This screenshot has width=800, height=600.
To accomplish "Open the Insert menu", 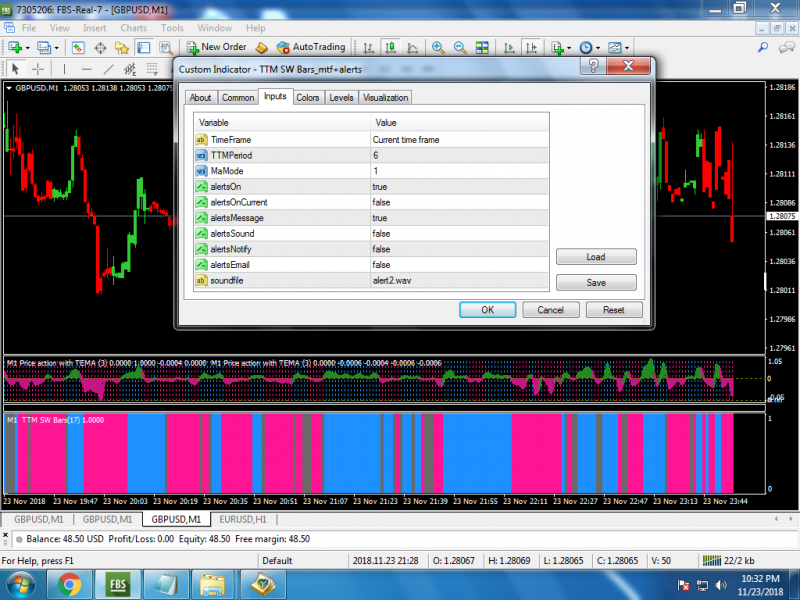I will [x=94, y=28].
